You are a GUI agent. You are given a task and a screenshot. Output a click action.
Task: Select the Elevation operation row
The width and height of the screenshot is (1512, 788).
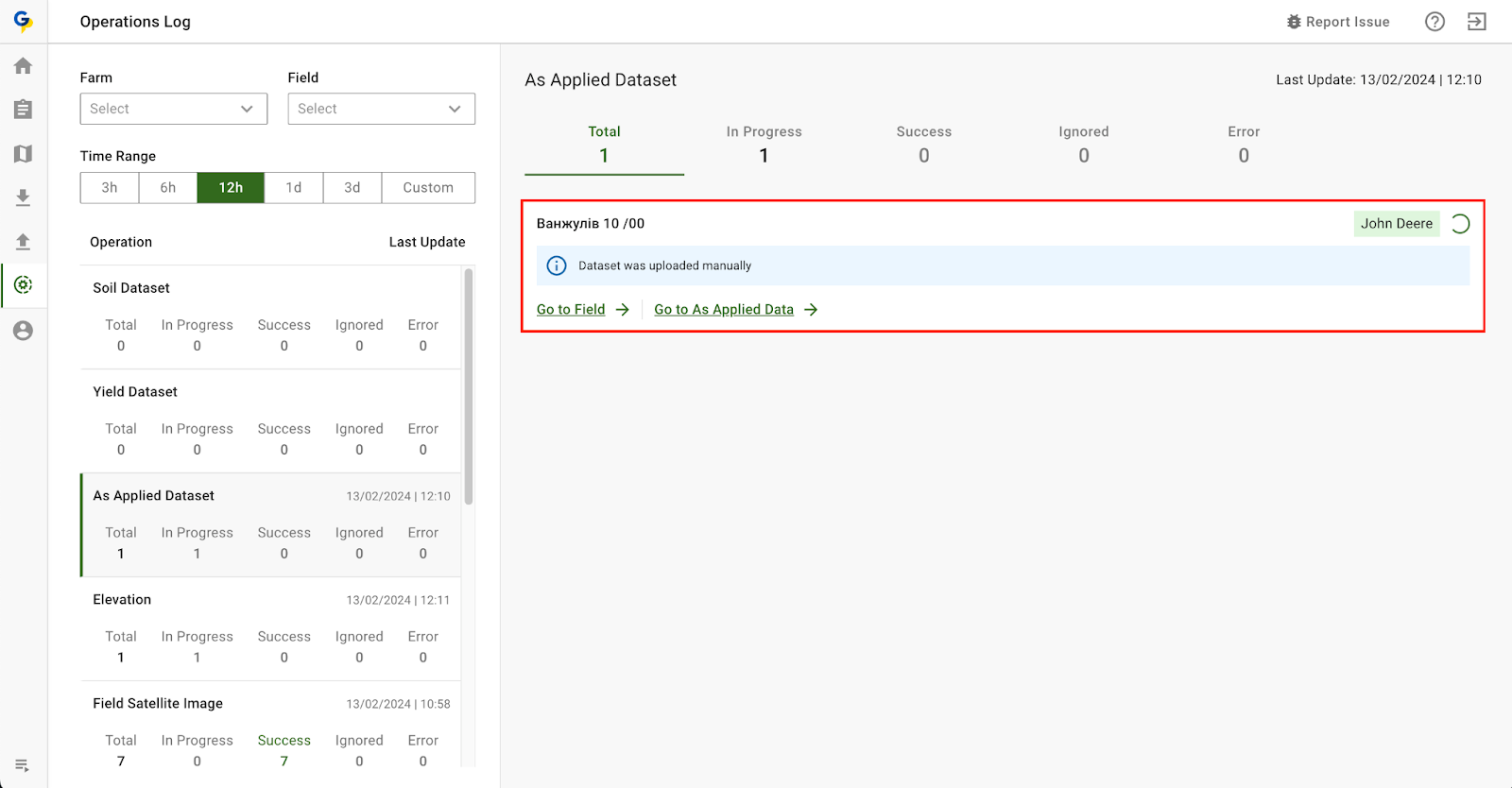271,628
